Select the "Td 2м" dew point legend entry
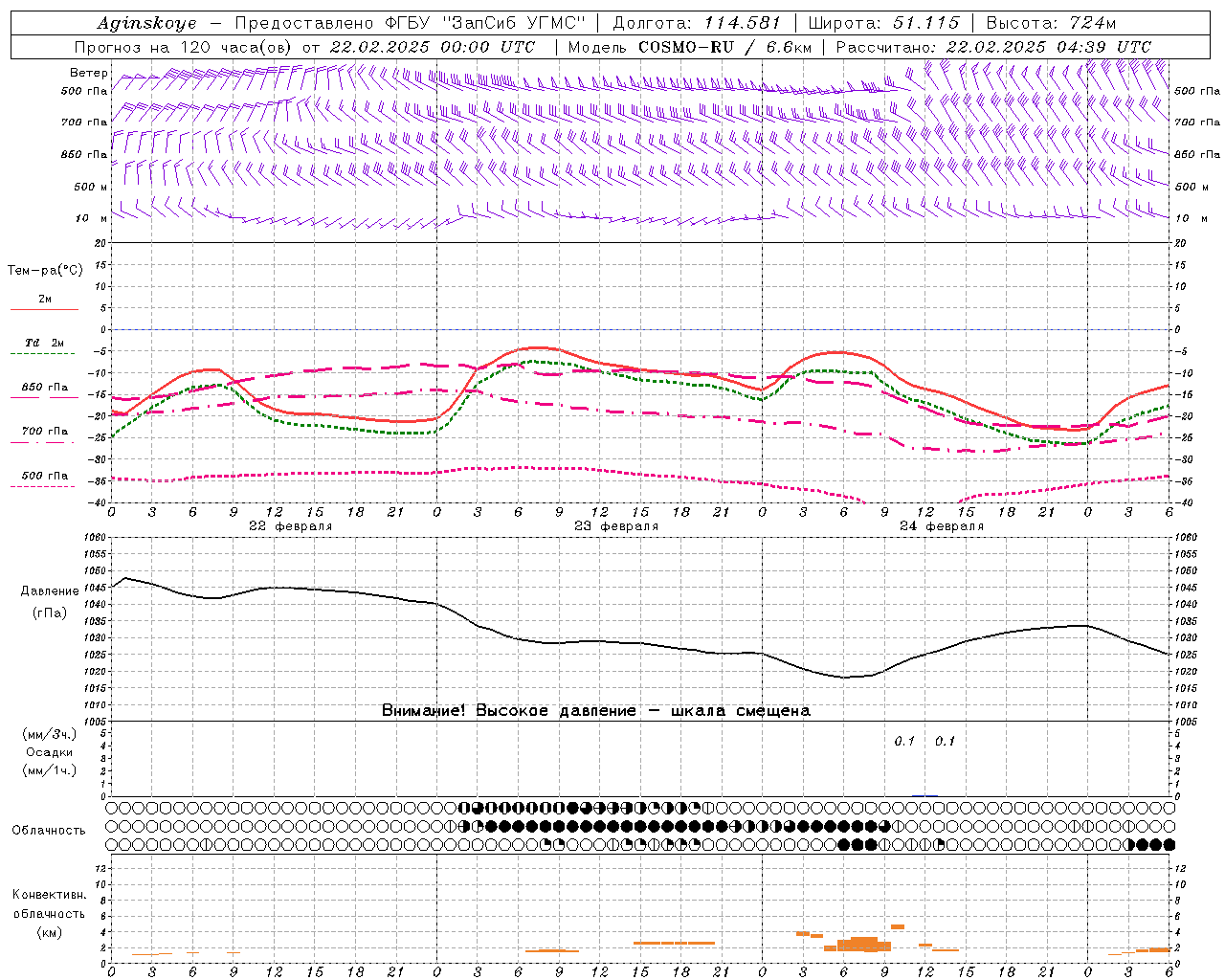 pos(45,343)
